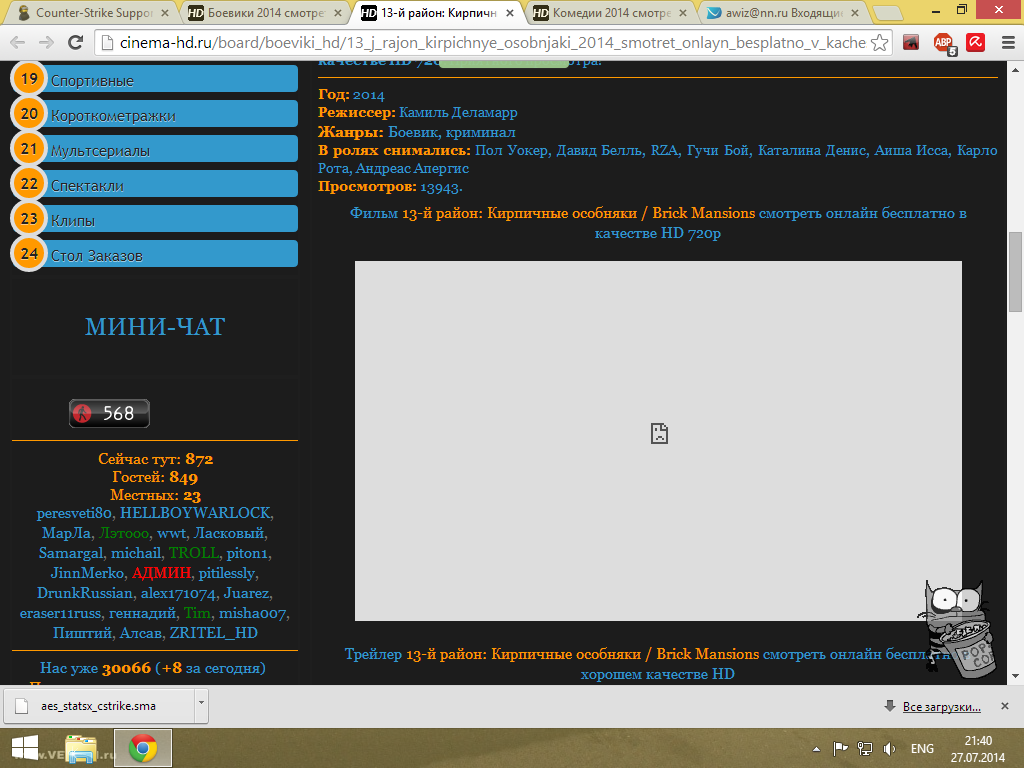This screenshot has height=768, width=1024.
Task: Open network tray icon
Action: [x=865, y=748]
